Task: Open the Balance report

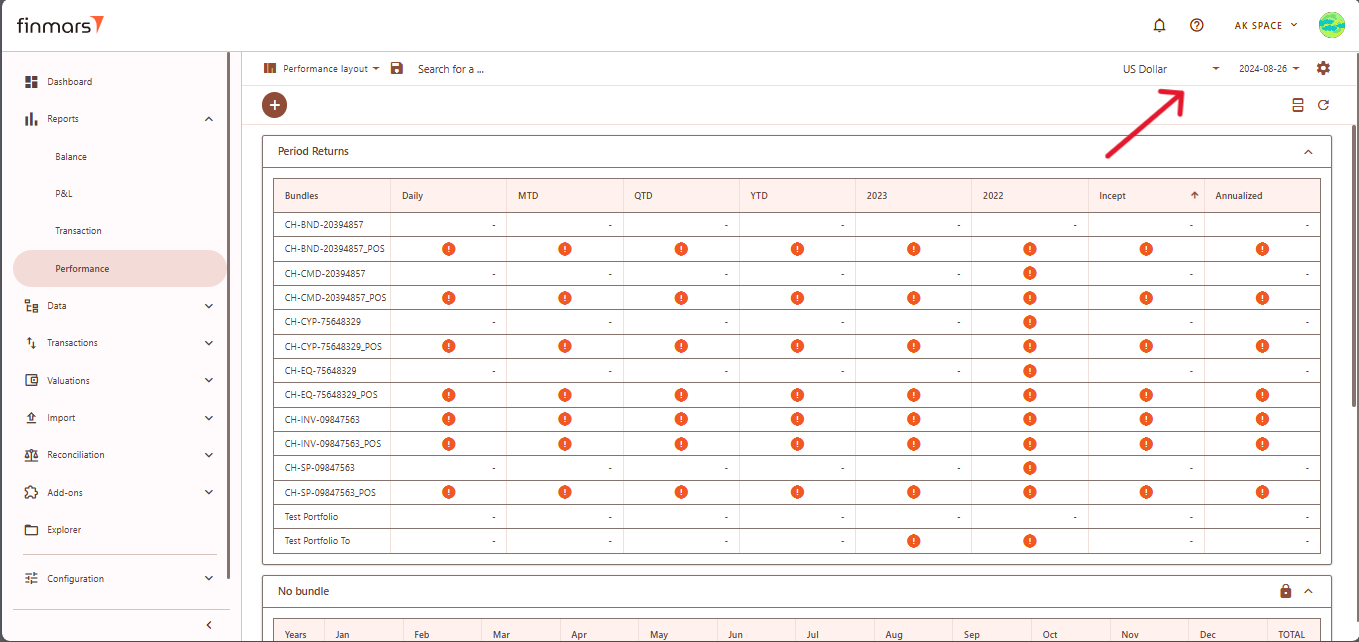Action: coord(71,157)
